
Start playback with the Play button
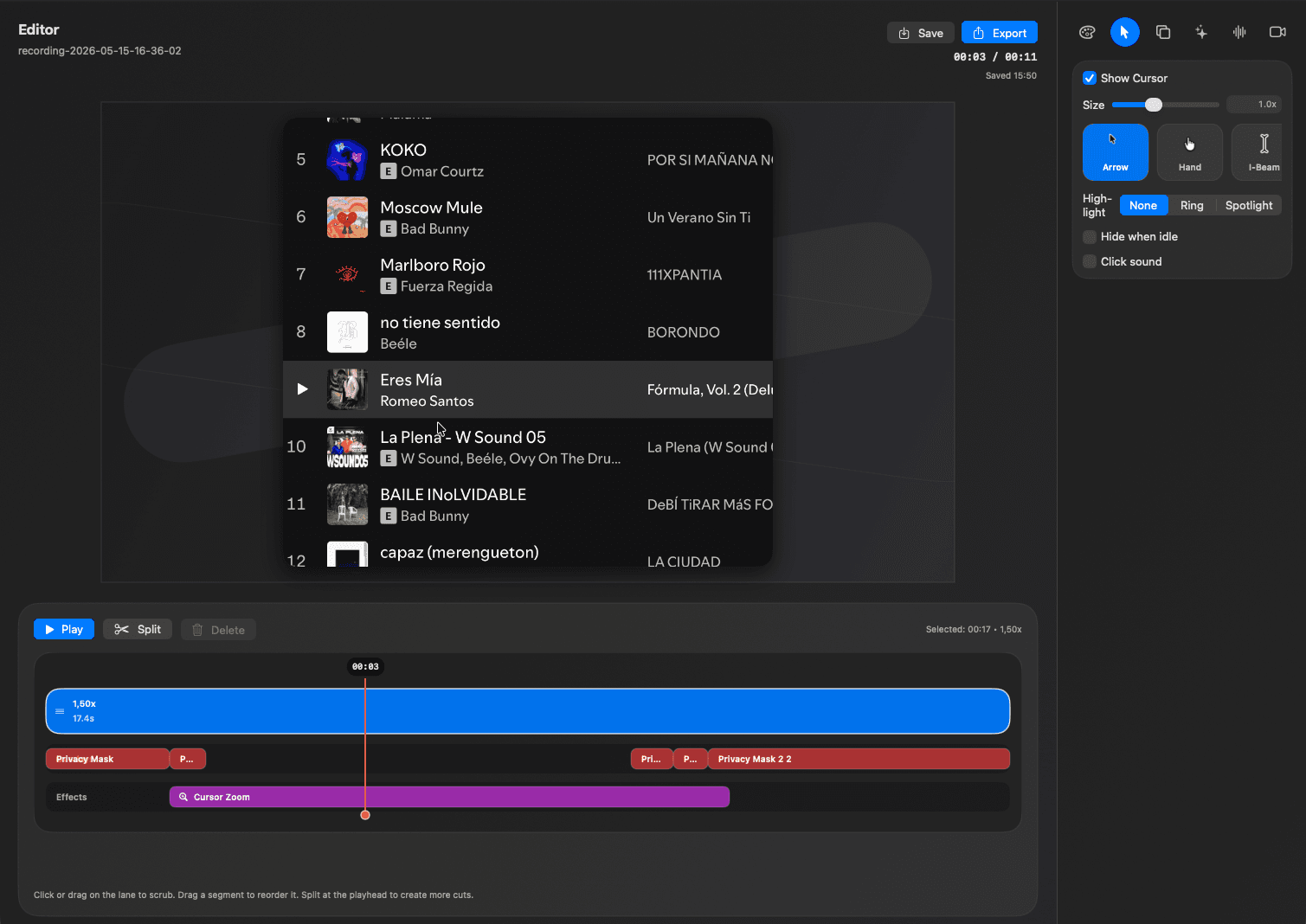[64, 629]
